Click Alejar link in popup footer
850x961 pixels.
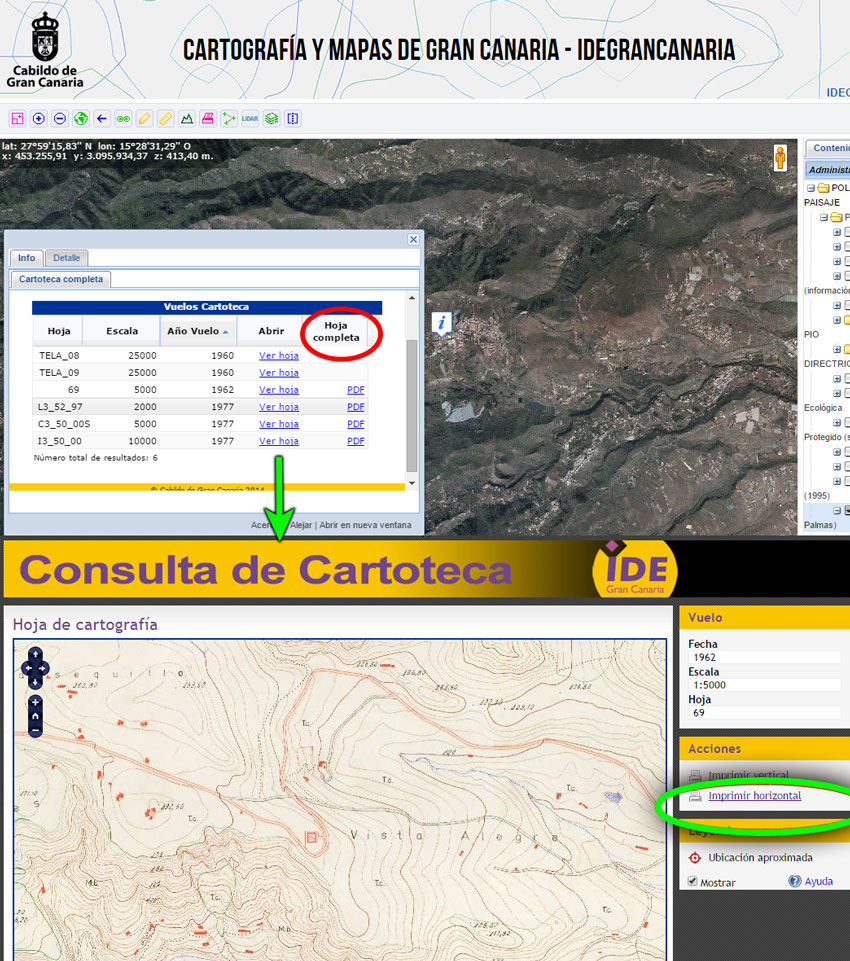coord(301,525)
